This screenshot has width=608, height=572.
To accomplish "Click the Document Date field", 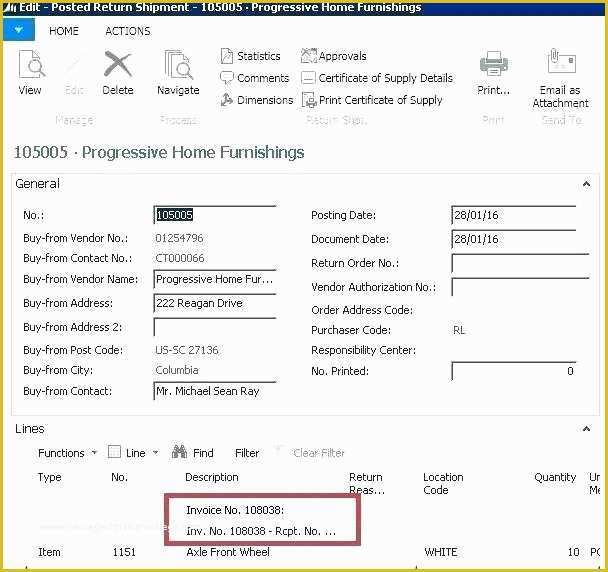I will (x=514, y=239).
